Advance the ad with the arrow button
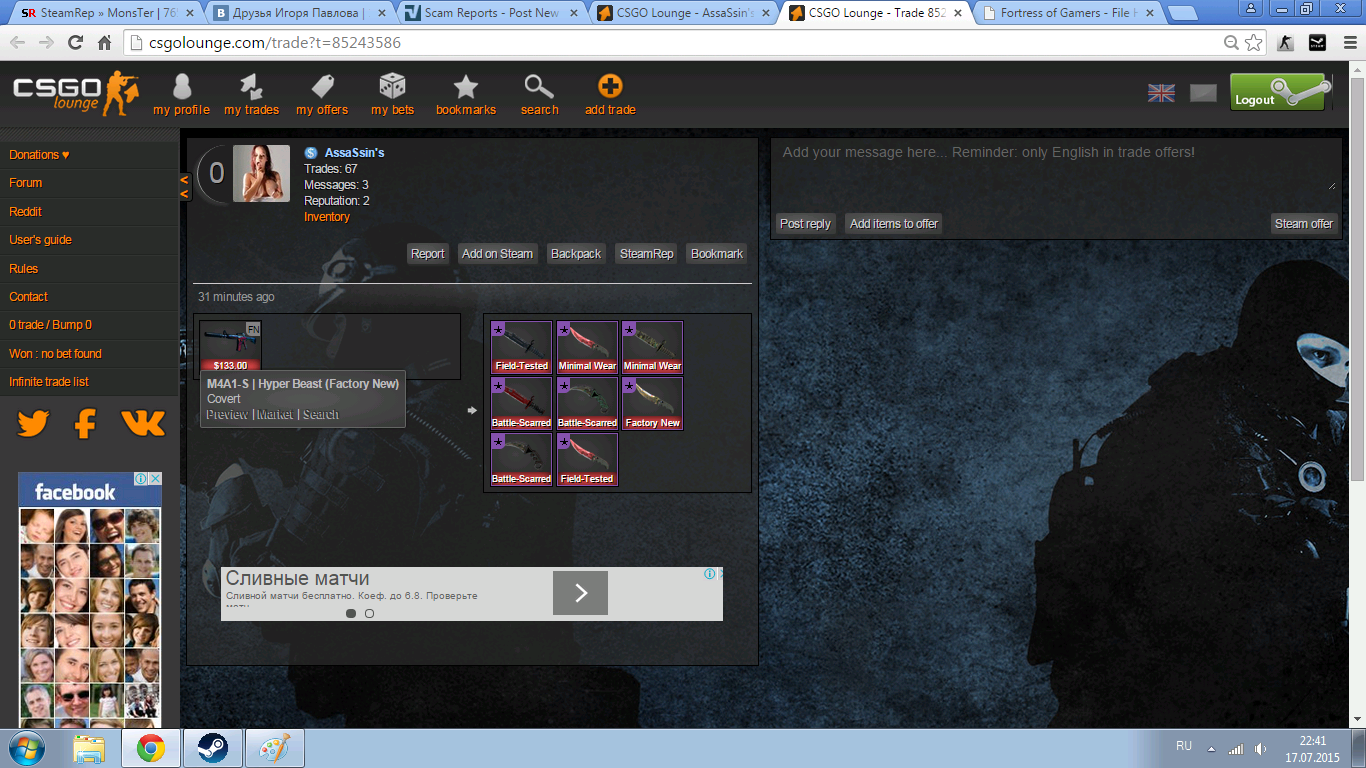 tap(580, 594)
